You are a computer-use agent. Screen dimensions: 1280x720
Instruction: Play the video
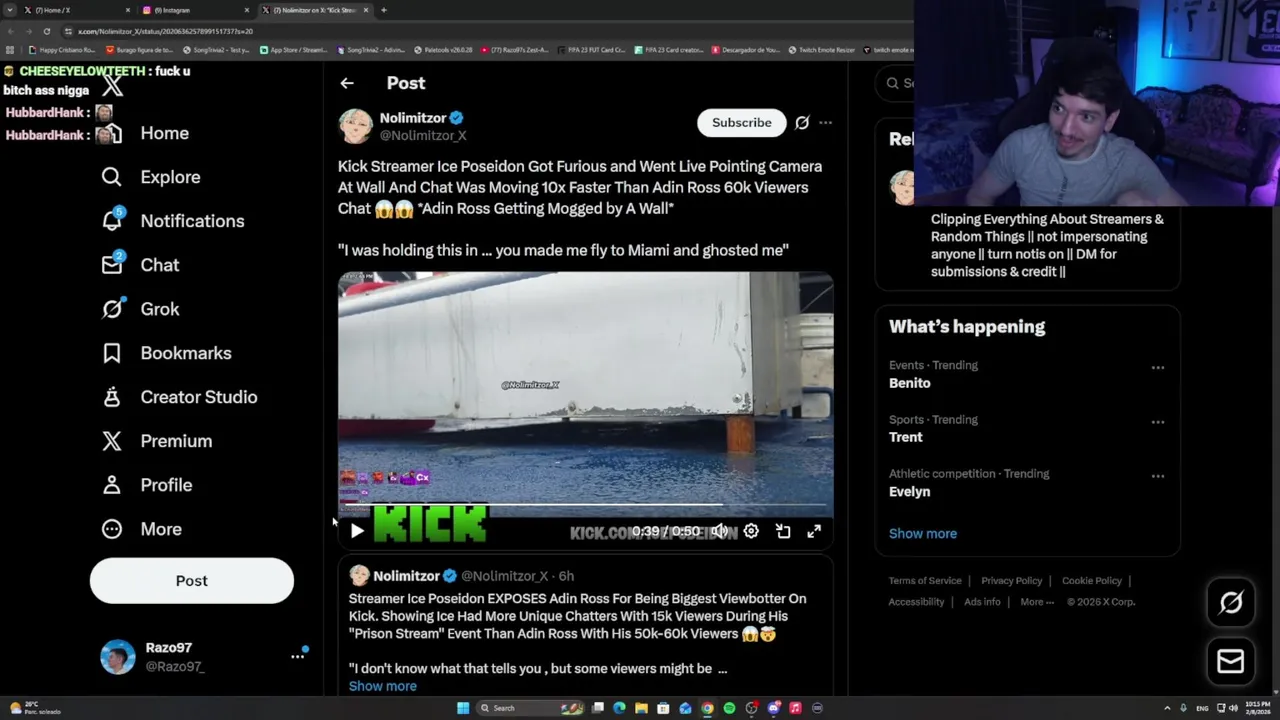tap(357, 531)
